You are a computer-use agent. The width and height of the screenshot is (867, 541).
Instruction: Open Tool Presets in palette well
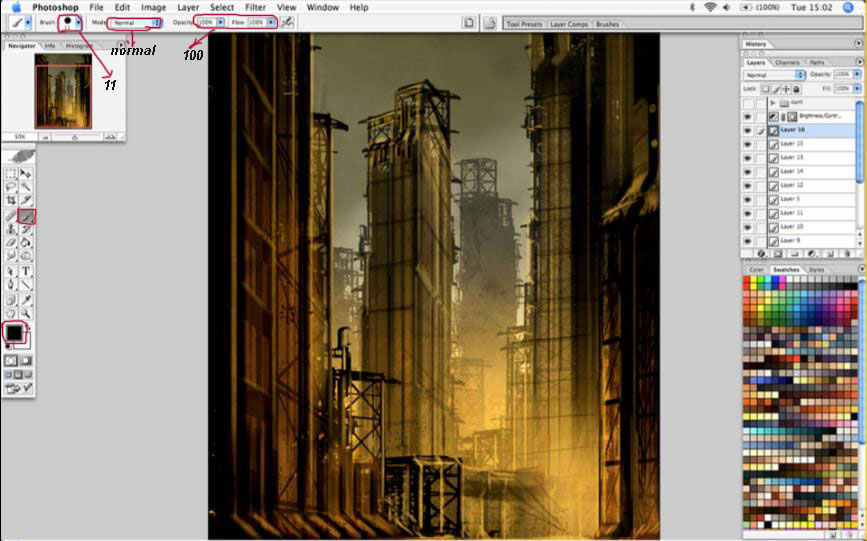pos(524,24)
